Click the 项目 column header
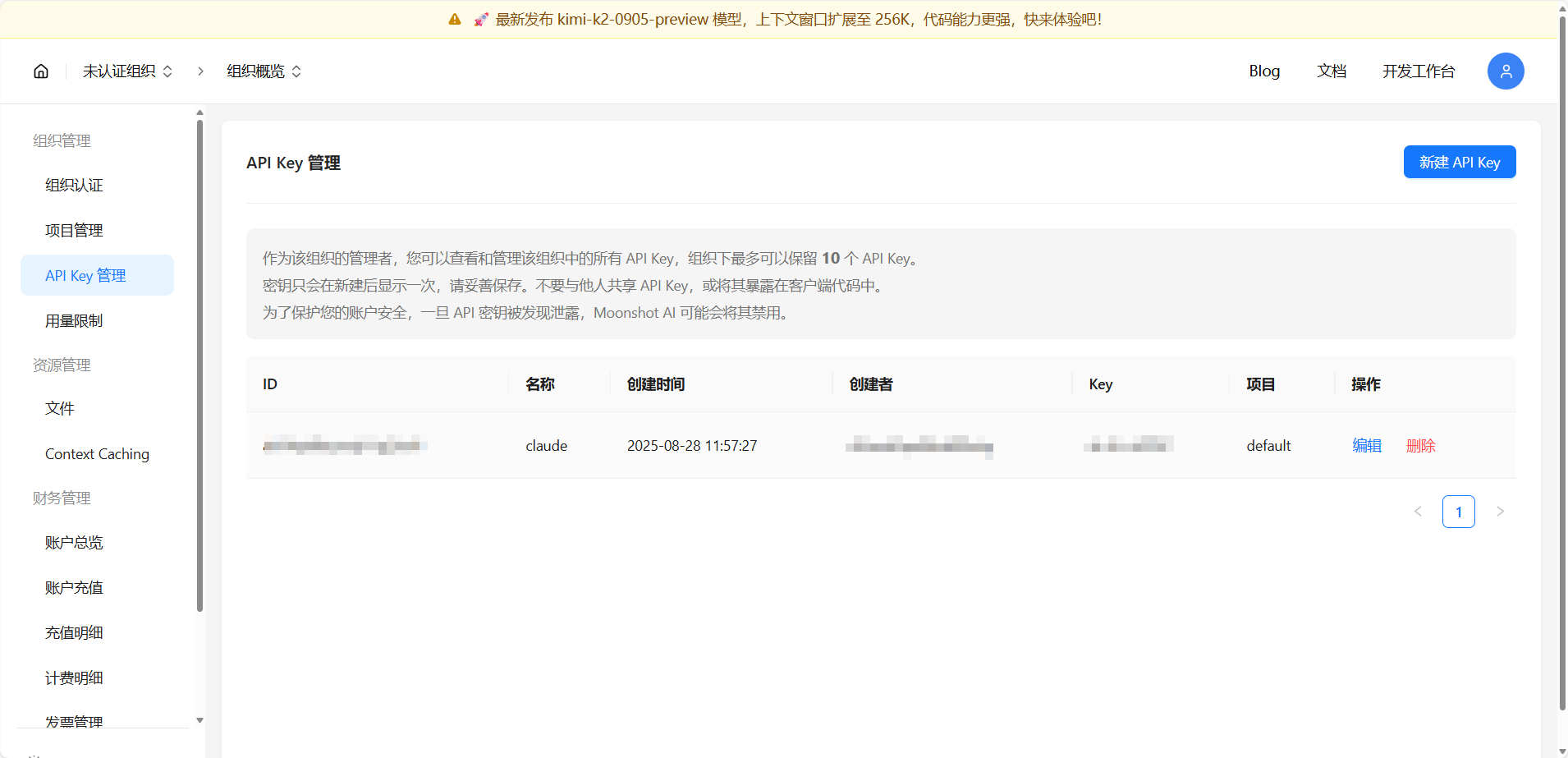 (x=1261, y=384)
